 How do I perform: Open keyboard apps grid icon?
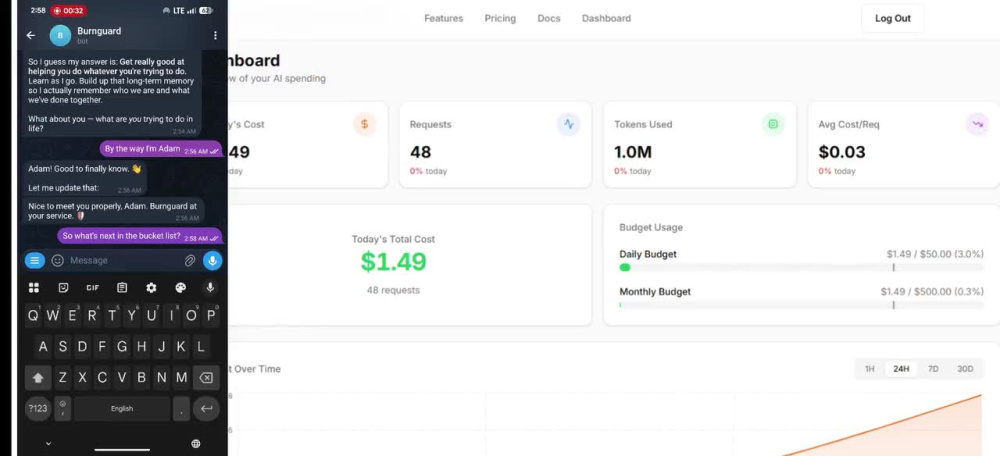34,288
